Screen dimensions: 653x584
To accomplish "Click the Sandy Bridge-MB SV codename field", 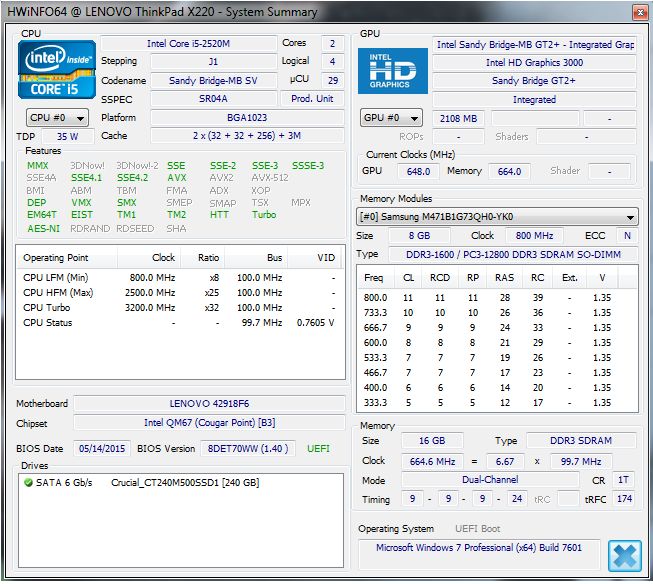I will click(213, 80).
